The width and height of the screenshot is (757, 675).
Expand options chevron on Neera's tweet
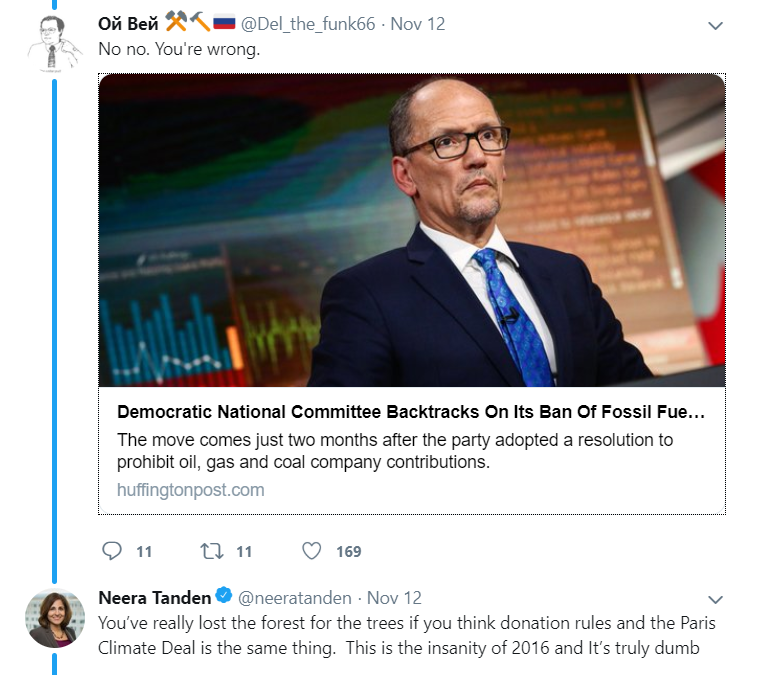[715, 599]
